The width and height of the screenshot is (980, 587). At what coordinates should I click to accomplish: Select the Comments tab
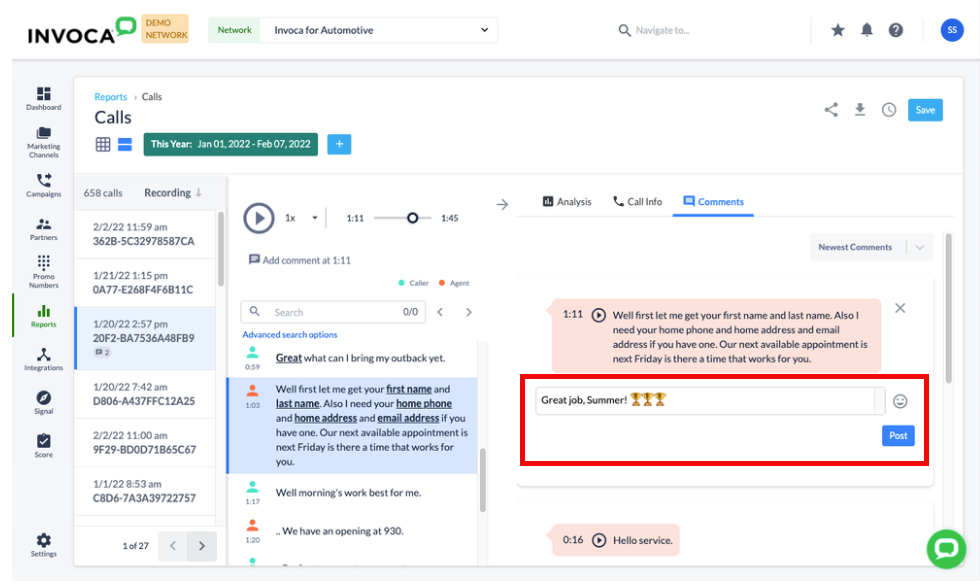713,201
